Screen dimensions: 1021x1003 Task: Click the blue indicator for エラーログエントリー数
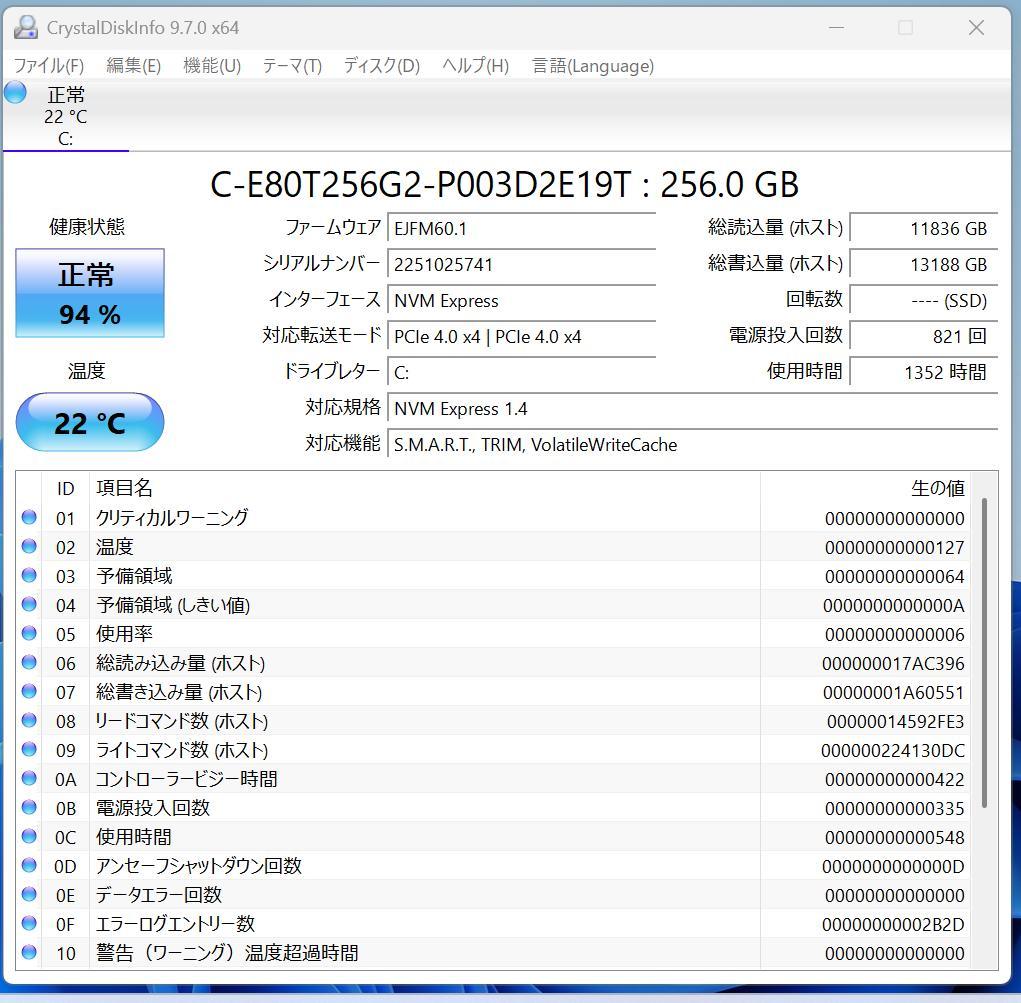click(29, 924)
